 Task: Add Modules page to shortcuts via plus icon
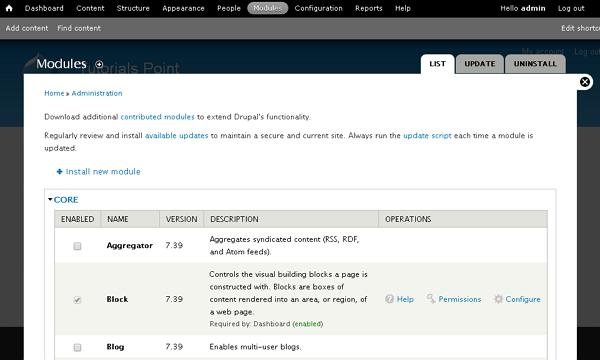[99, 64]
